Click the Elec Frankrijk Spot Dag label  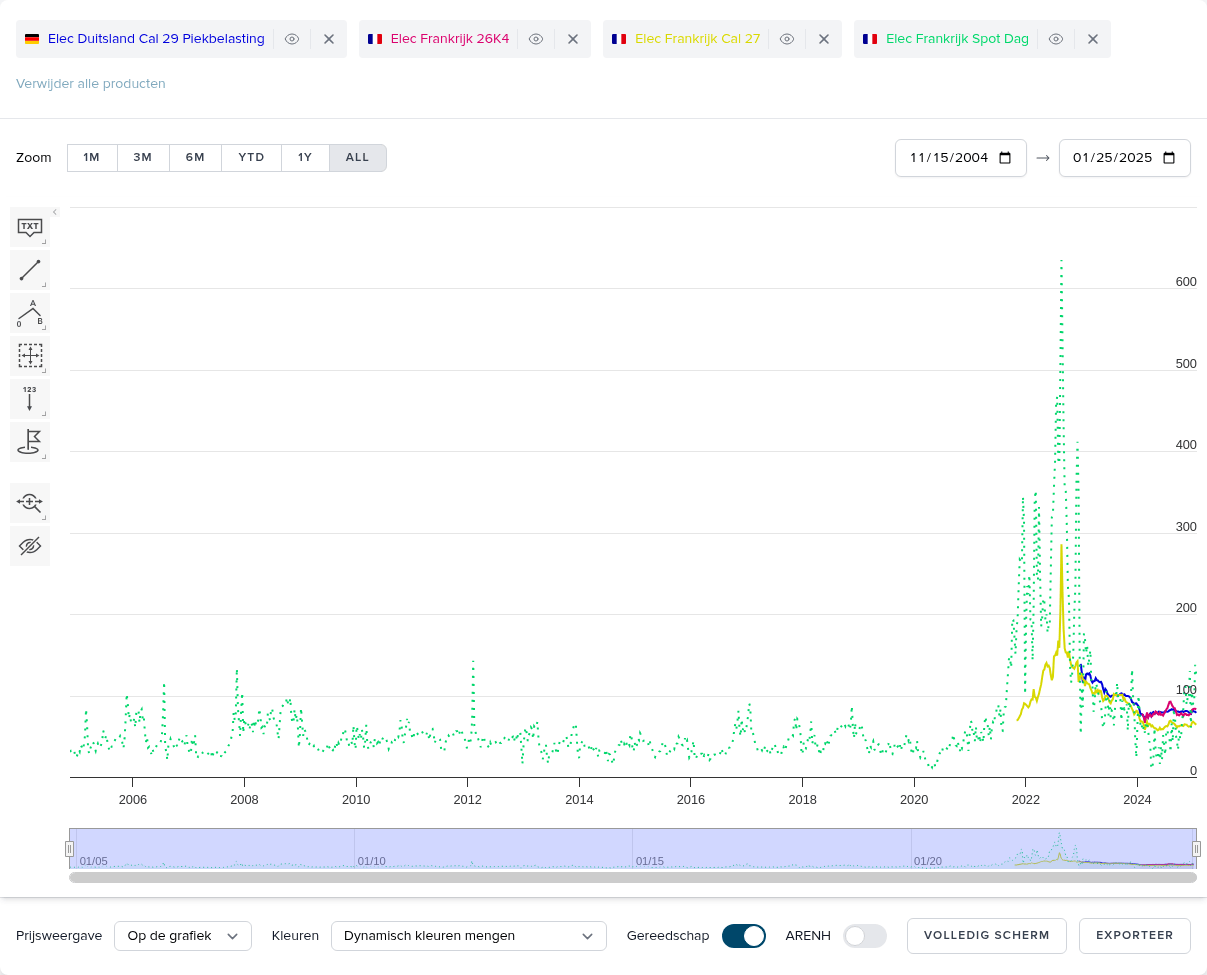(957, 39)
